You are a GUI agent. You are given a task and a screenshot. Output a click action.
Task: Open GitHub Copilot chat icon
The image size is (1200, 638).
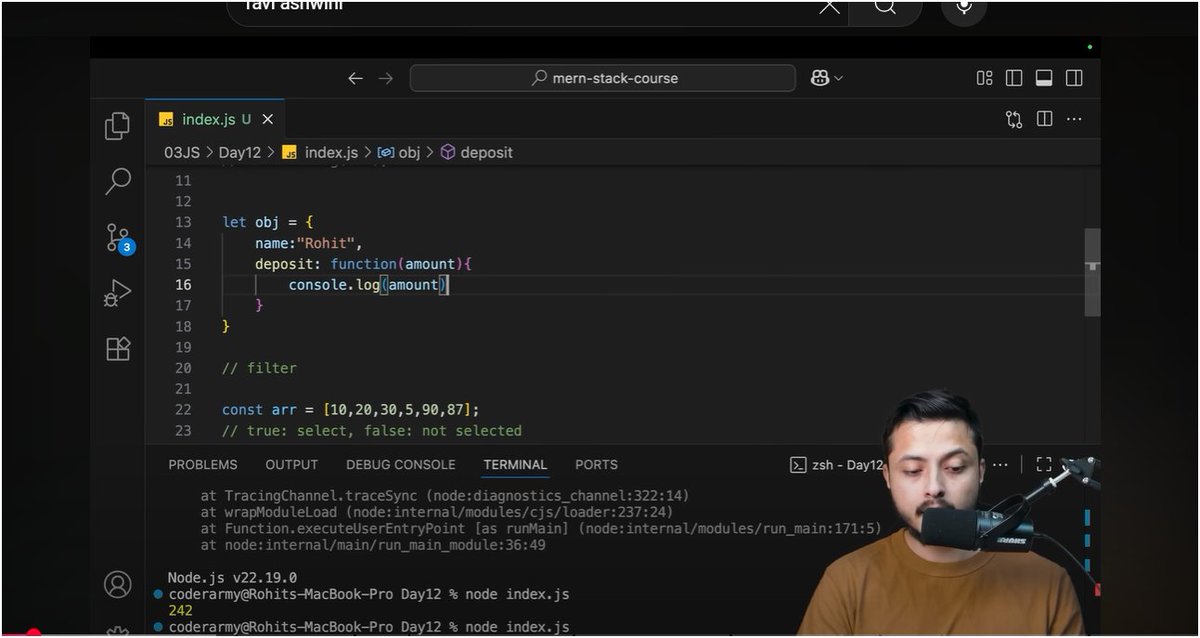point(820,78)
